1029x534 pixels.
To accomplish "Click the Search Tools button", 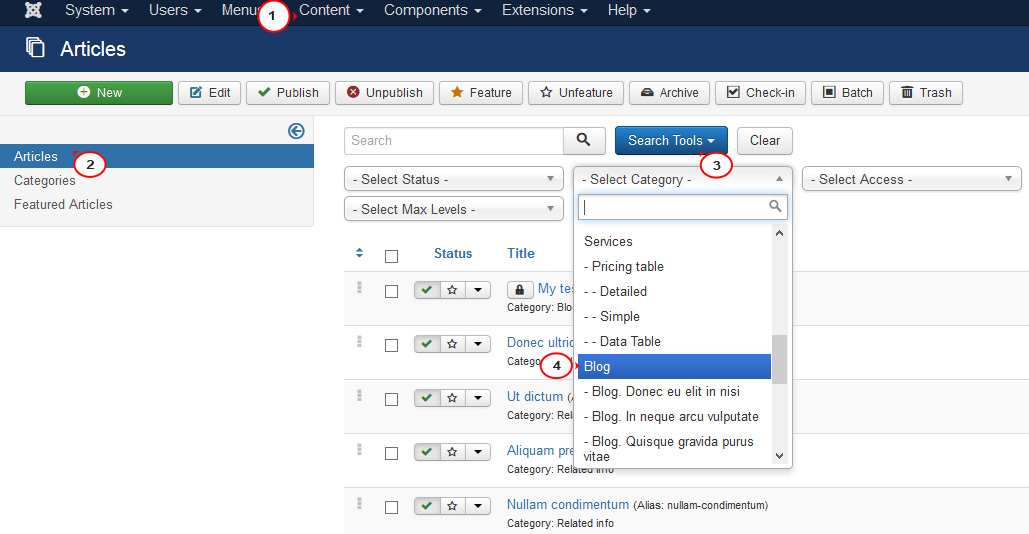I will [671, 140].
